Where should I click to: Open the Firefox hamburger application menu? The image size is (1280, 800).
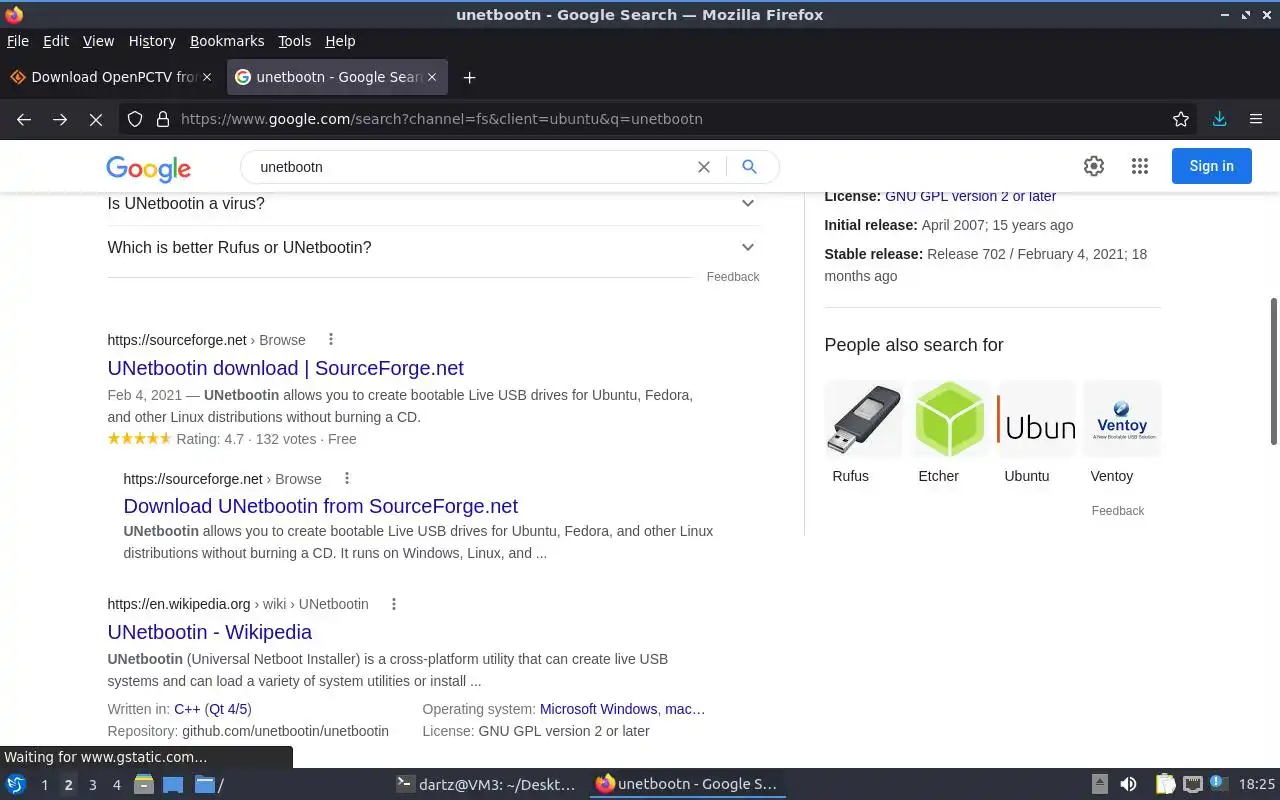coord(1256,119)
